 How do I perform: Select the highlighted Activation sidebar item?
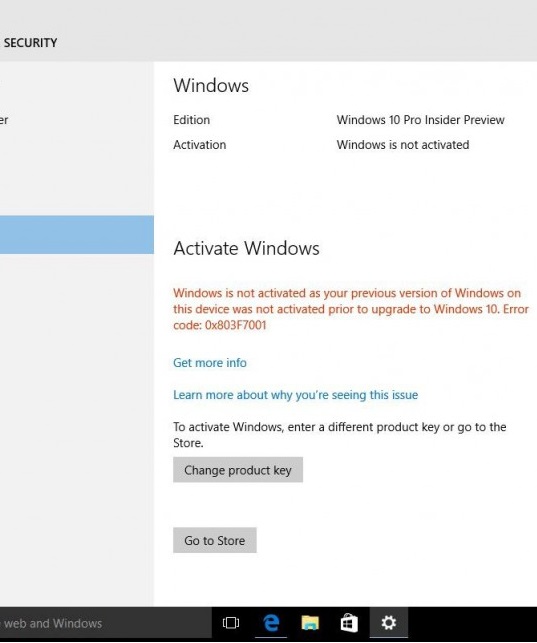[77, 235]
